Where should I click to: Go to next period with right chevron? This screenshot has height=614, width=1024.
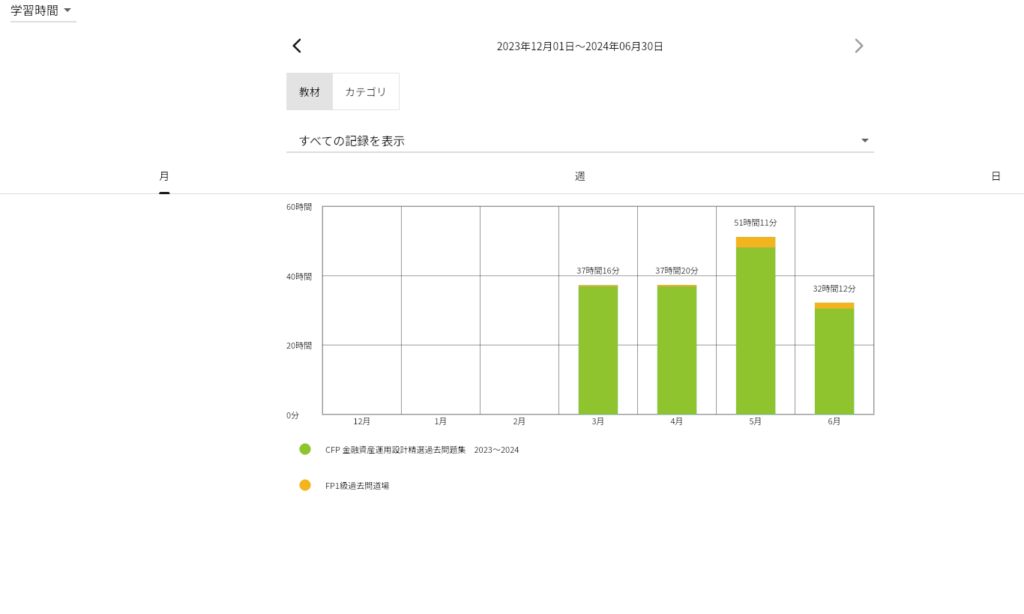858,46
